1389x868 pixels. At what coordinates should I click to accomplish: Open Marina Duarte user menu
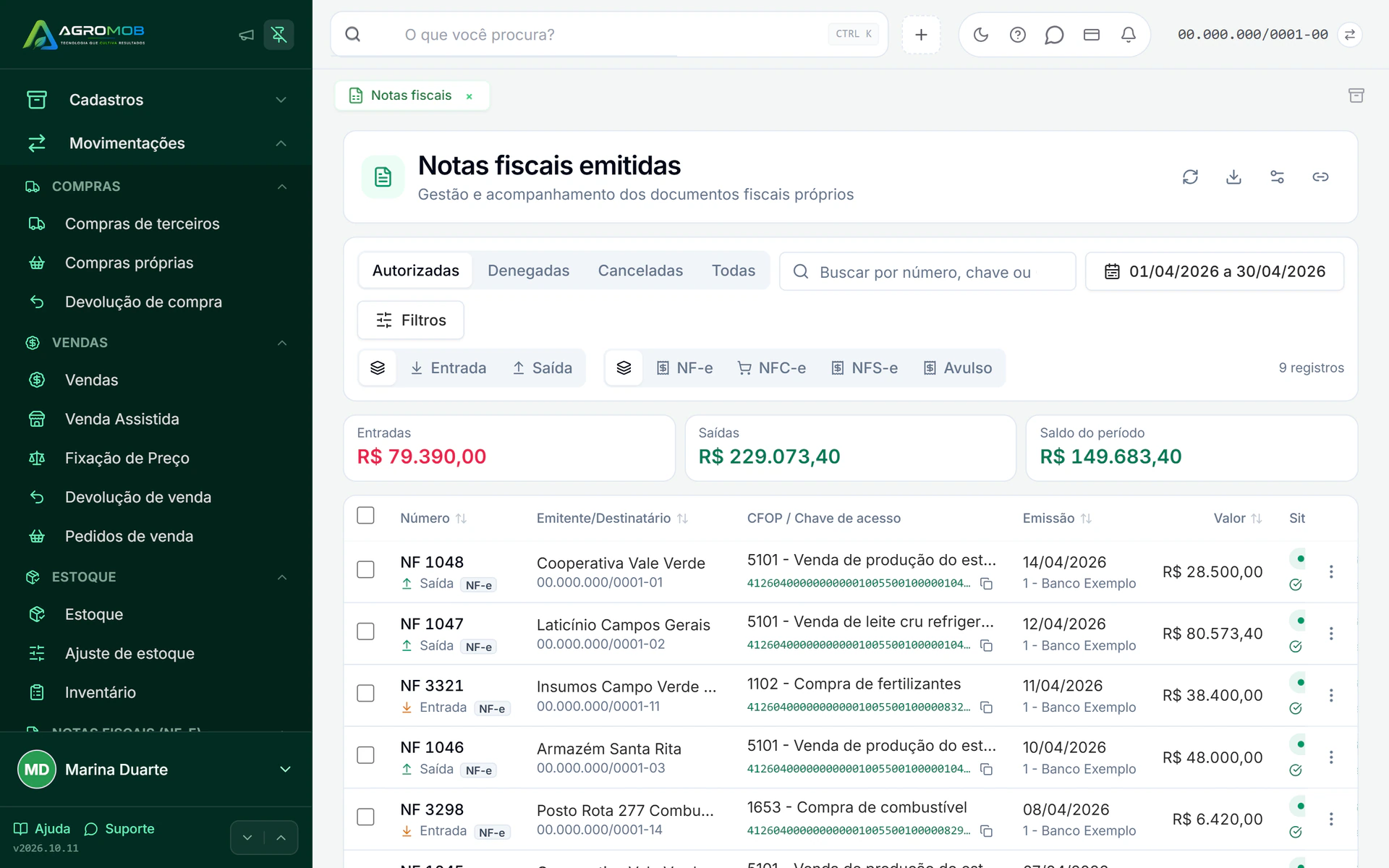[156, 770]
